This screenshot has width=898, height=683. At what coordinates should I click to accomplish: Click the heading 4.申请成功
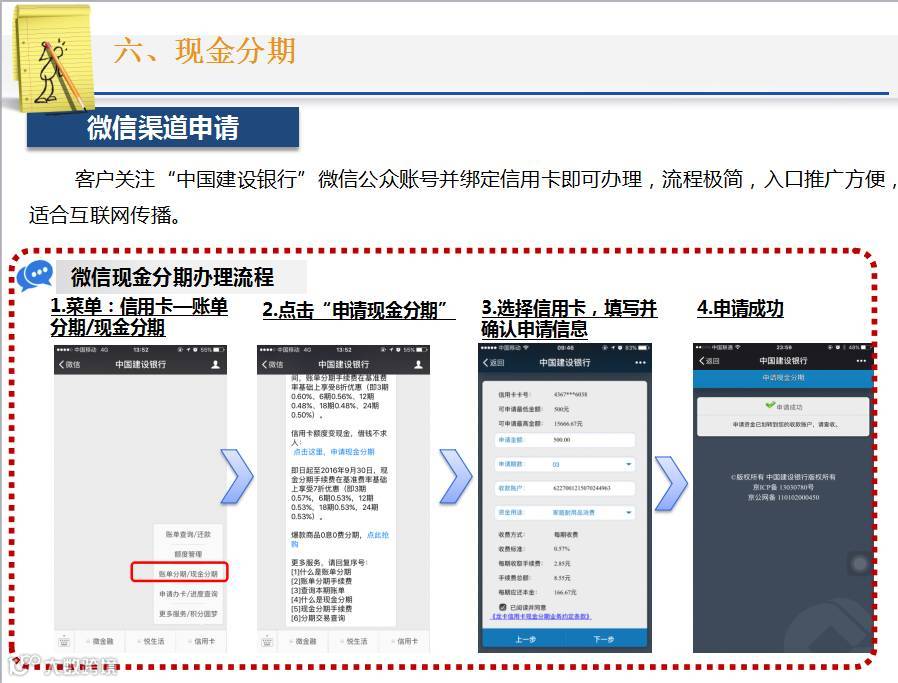pyautogui.click(x=740, y=308)
